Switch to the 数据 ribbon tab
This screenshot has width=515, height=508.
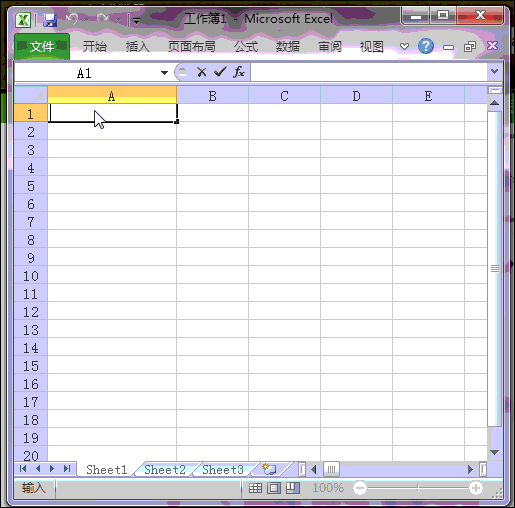pyautogui.click(x=287, y=46)
